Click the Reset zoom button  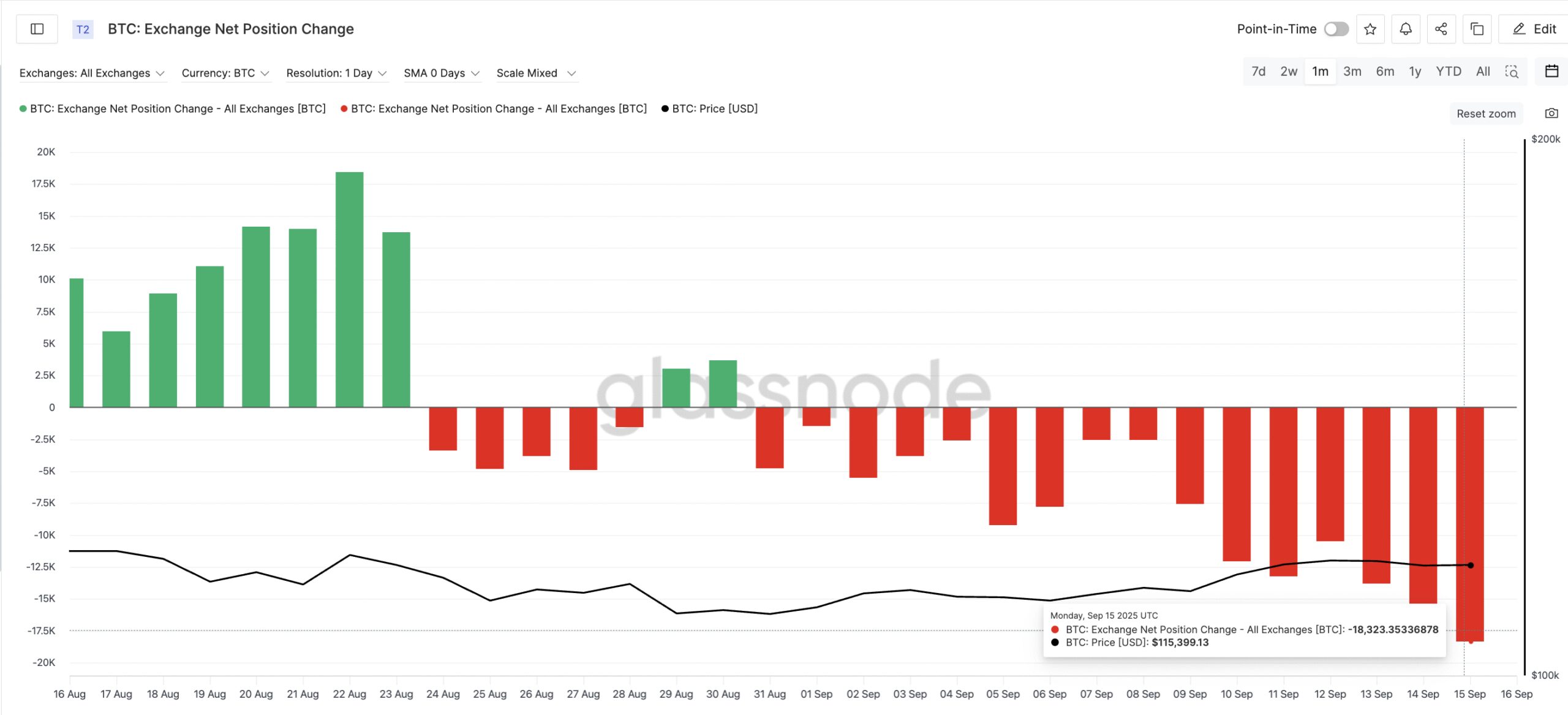1485,113
